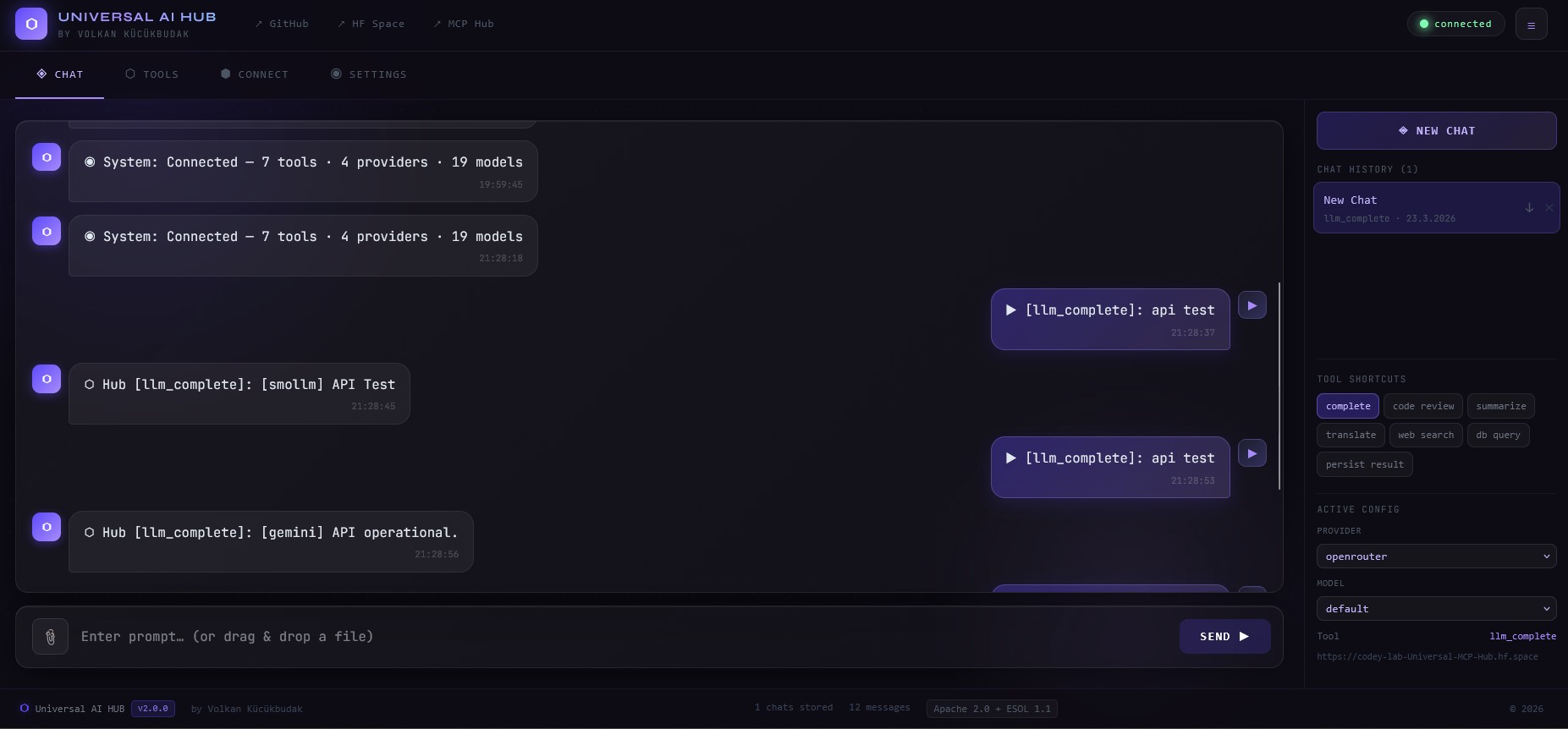Screen dimensions: 1568x729
Task: Delete the New Chat from chat history
Action: click(x=1549, y=207)
